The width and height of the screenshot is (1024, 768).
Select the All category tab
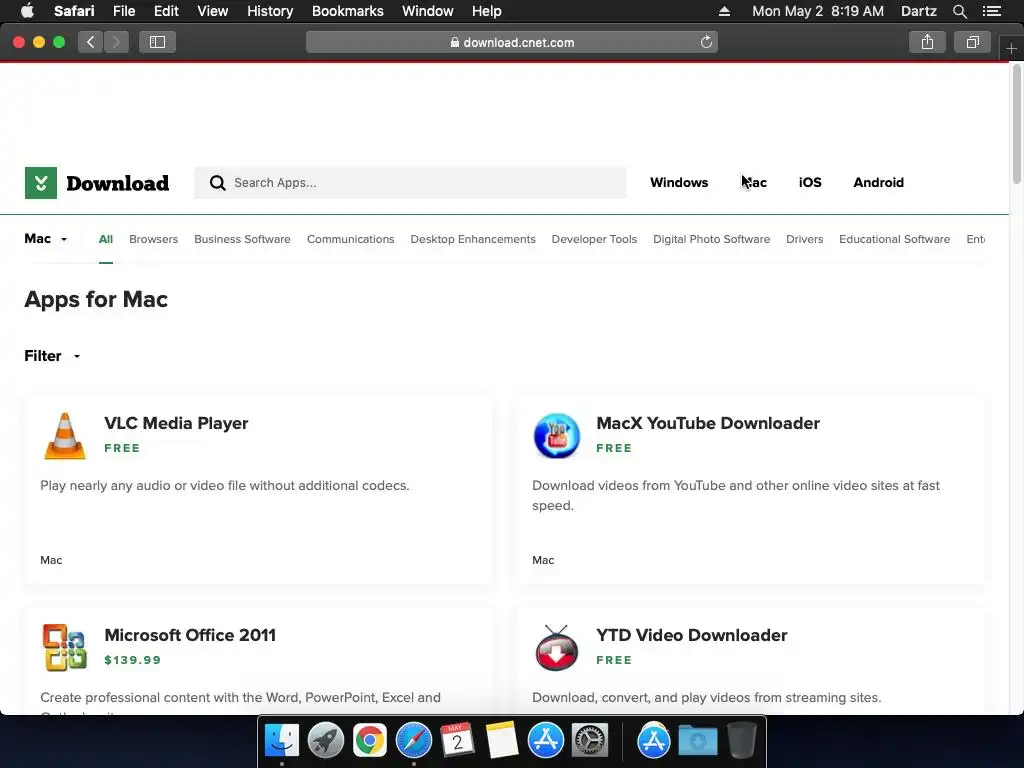pos(106,240)
